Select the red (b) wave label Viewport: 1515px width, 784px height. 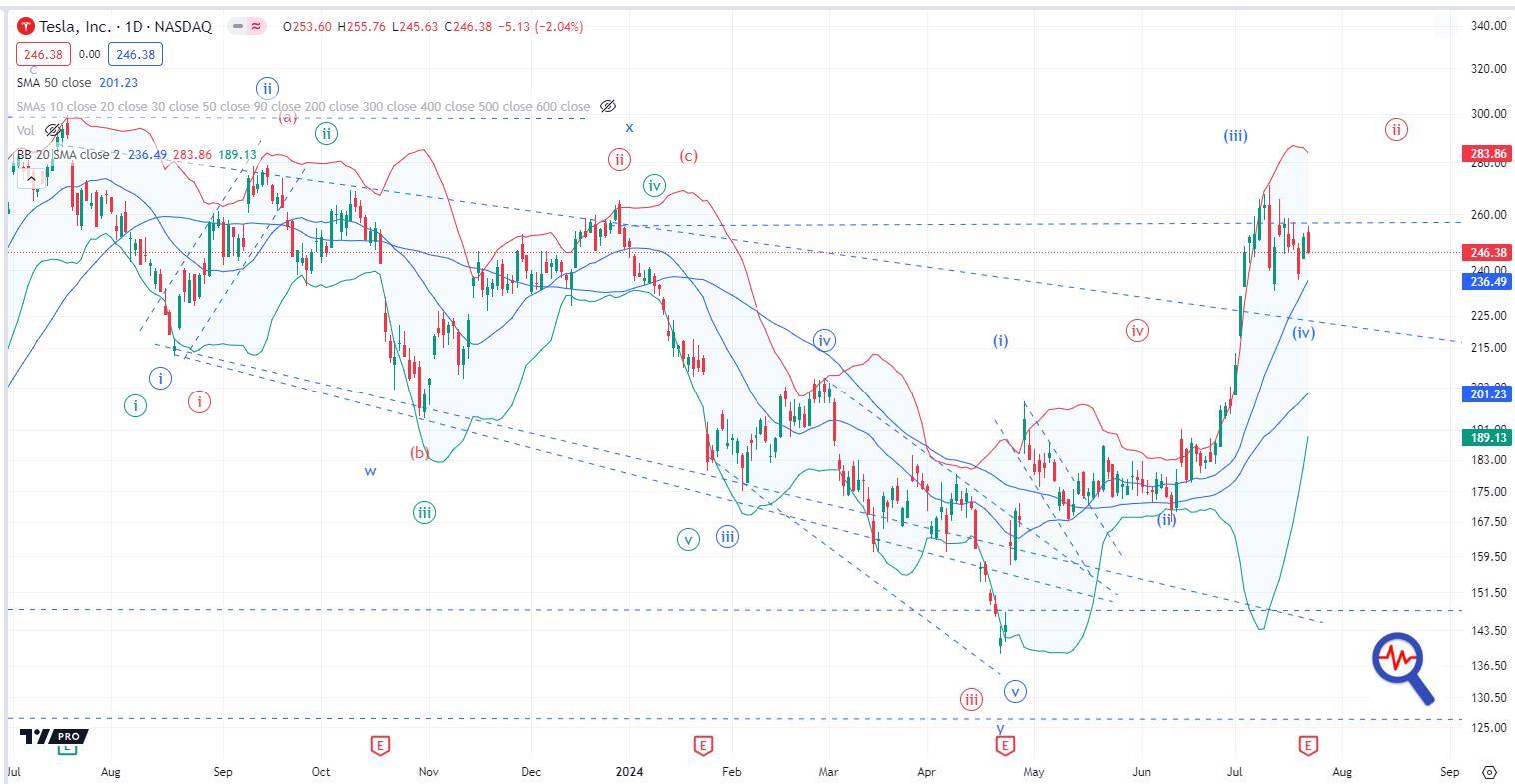[x=420, y=453]
